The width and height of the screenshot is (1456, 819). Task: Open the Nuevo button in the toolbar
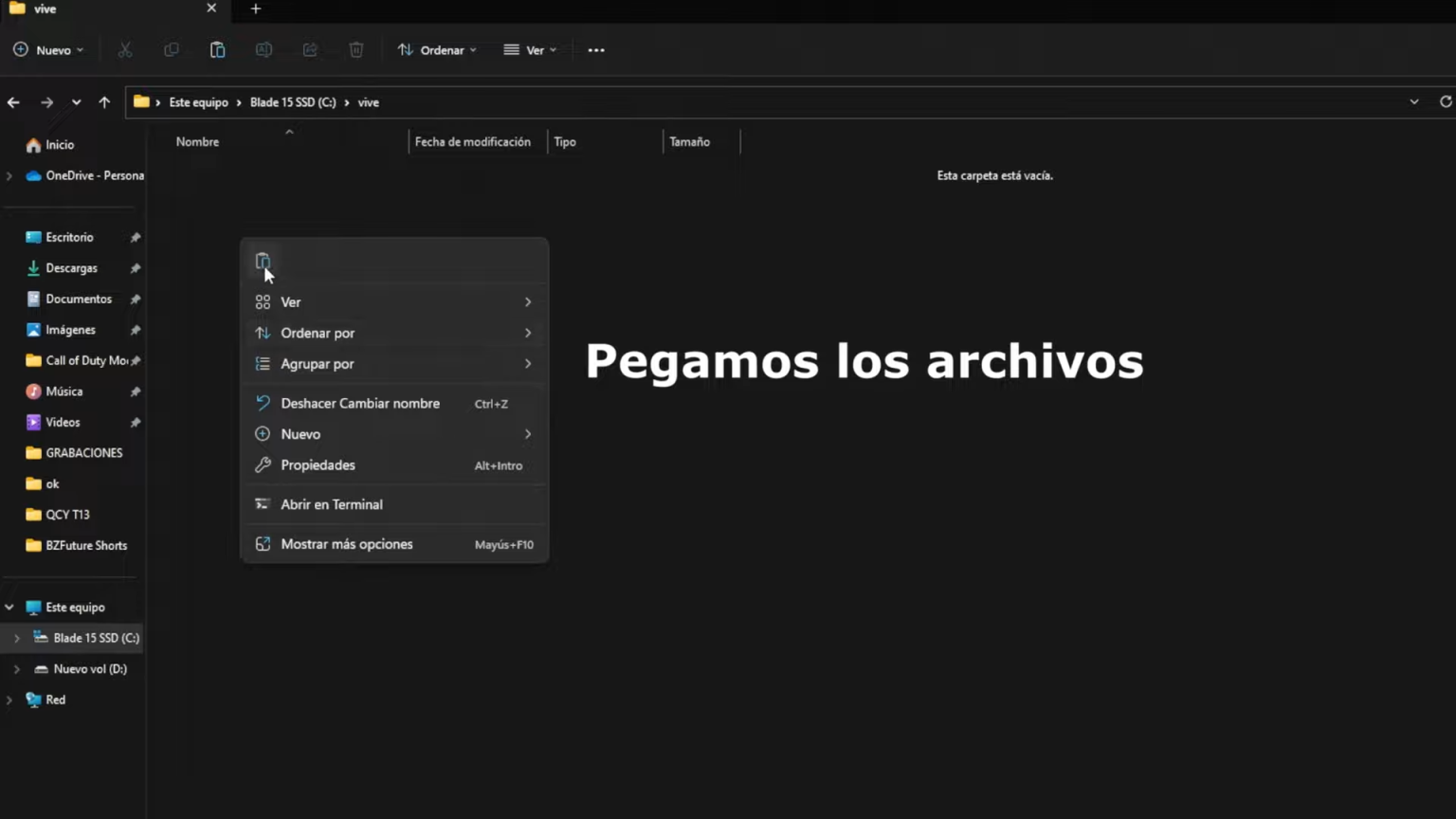tap(47, 49)
